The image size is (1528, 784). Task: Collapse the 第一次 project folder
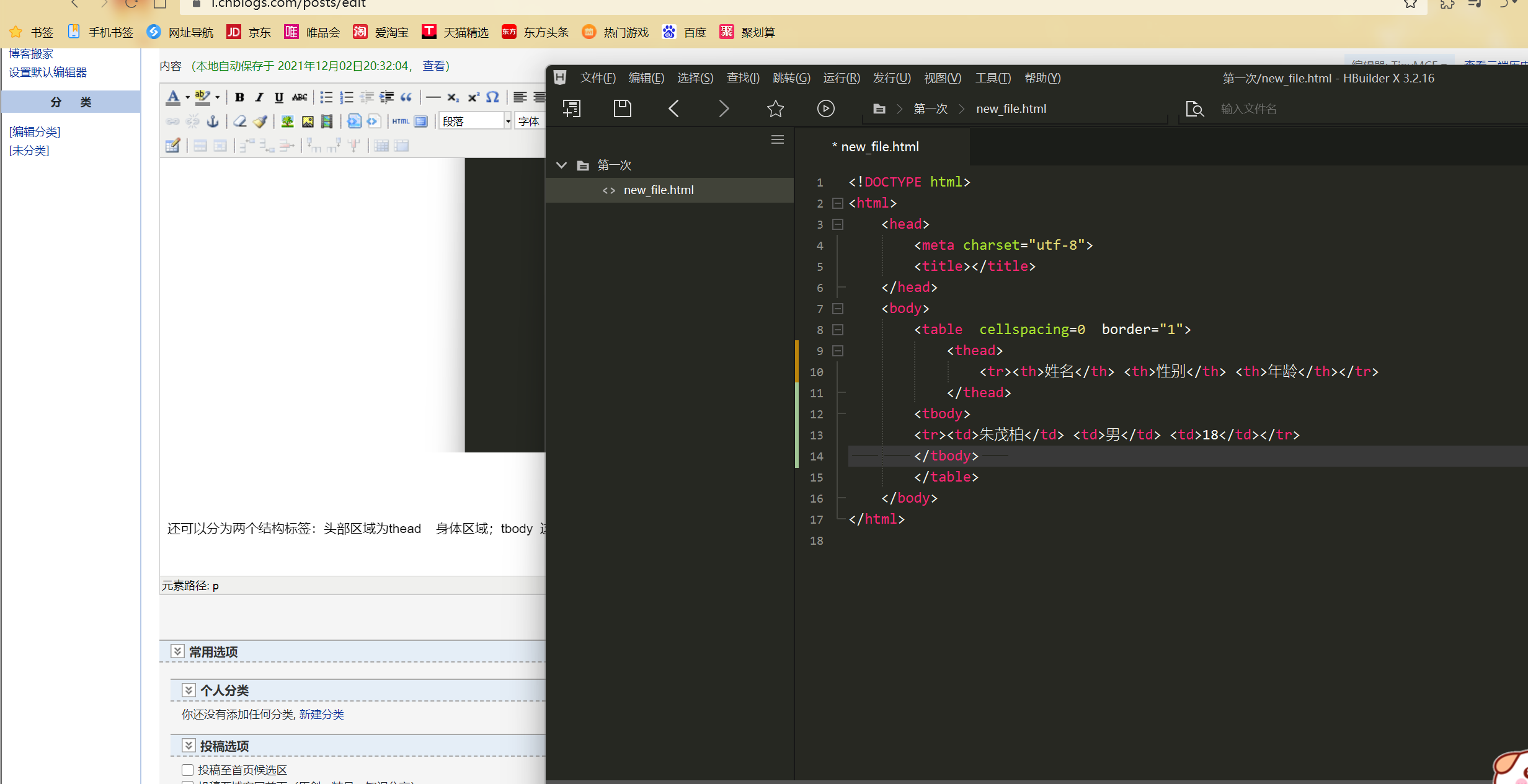coord(561,165)
